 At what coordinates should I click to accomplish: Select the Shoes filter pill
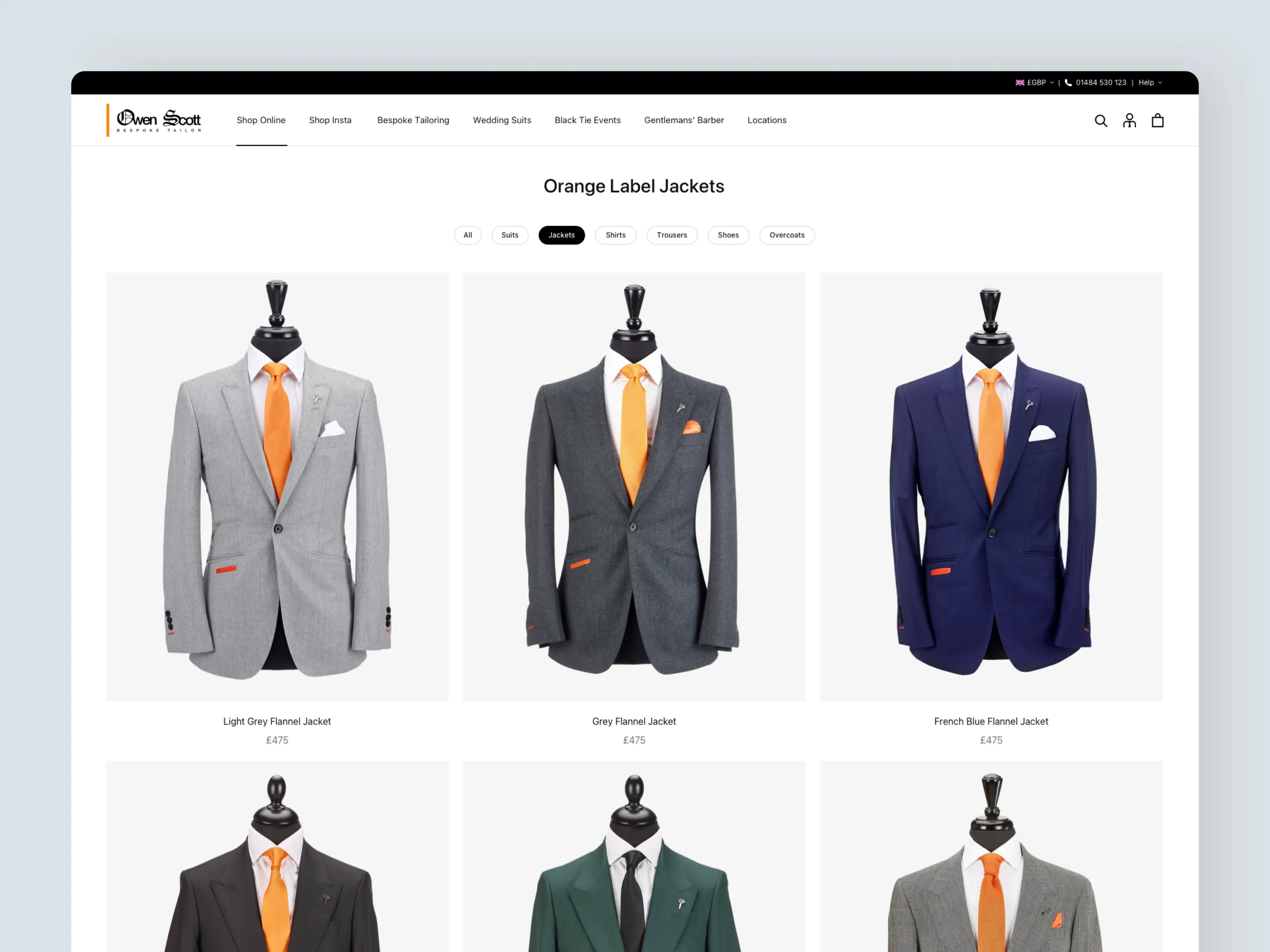728,235
